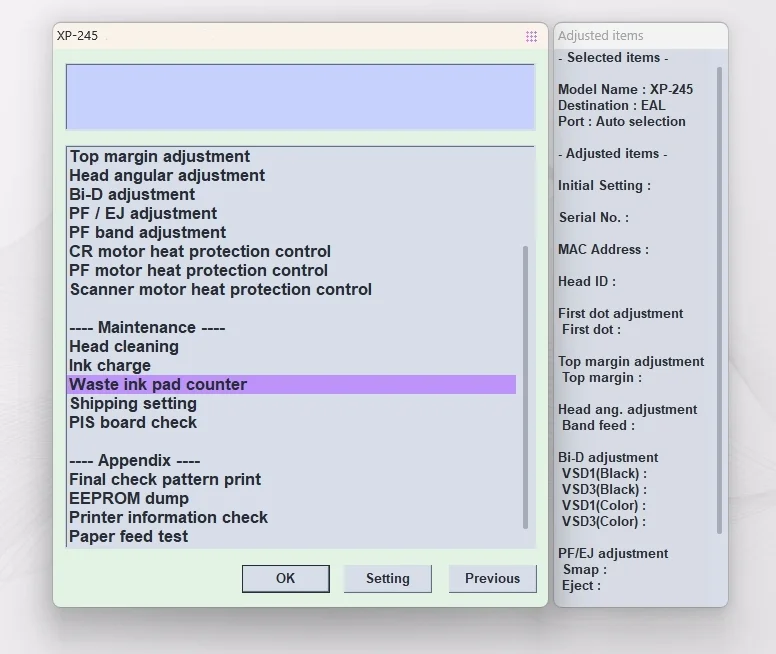
Task: Click VSD3(Black) : entry
Action: 604,489
